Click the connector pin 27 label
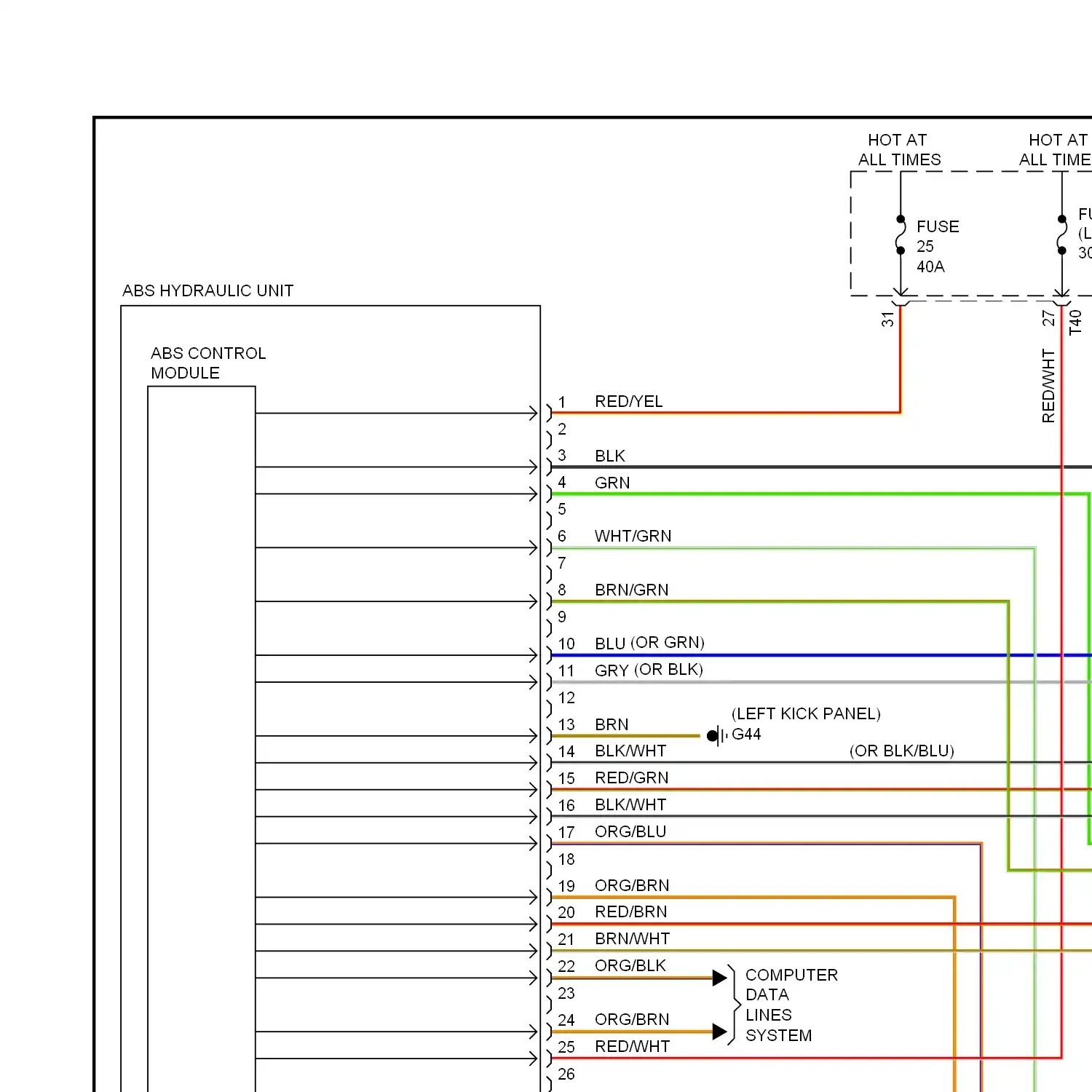Image resolution: width=1092 pixels, height=1092 pixels. (x=1048, y=318)
